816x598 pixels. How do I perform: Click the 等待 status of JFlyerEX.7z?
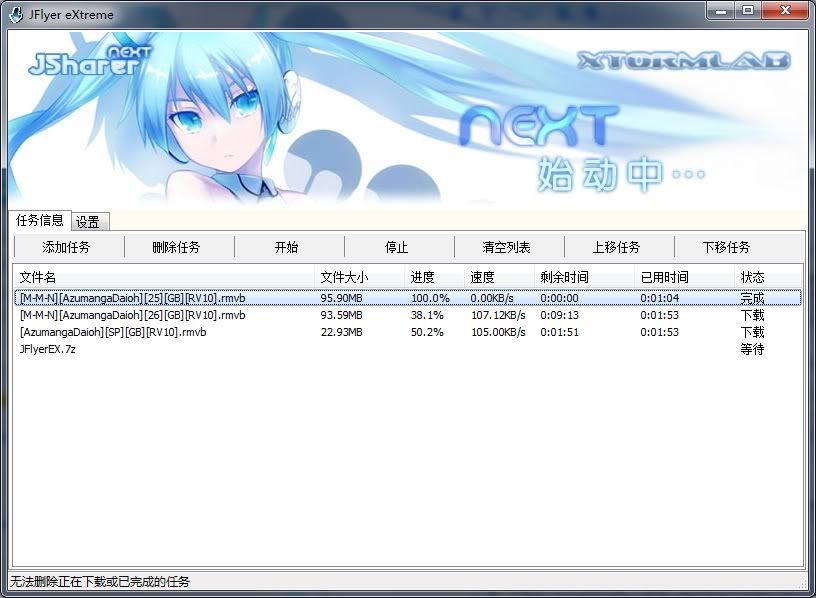click(752, 349)
